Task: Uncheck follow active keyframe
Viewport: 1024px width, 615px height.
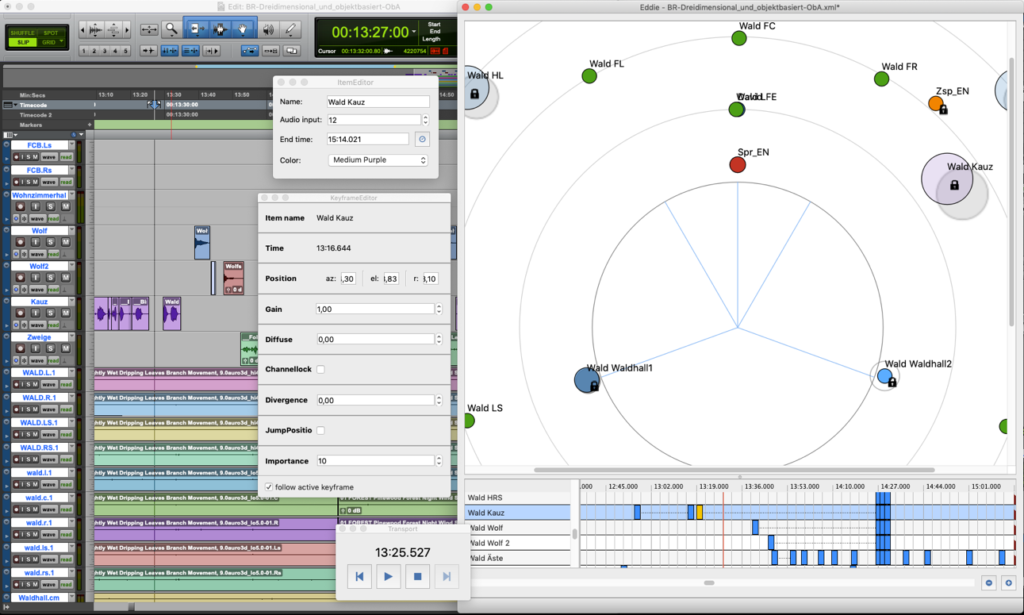Action: click(268, 486)
